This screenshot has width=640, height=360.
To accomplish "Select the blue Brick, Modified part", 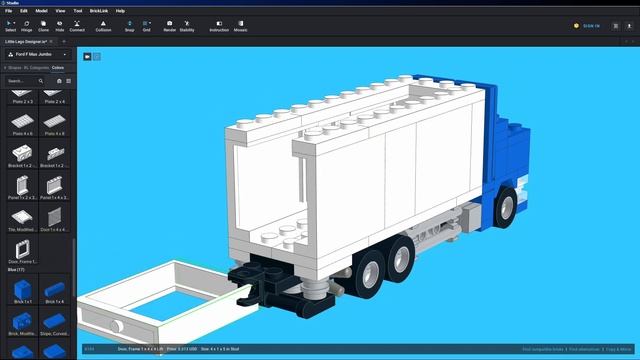I will point(22,322).
